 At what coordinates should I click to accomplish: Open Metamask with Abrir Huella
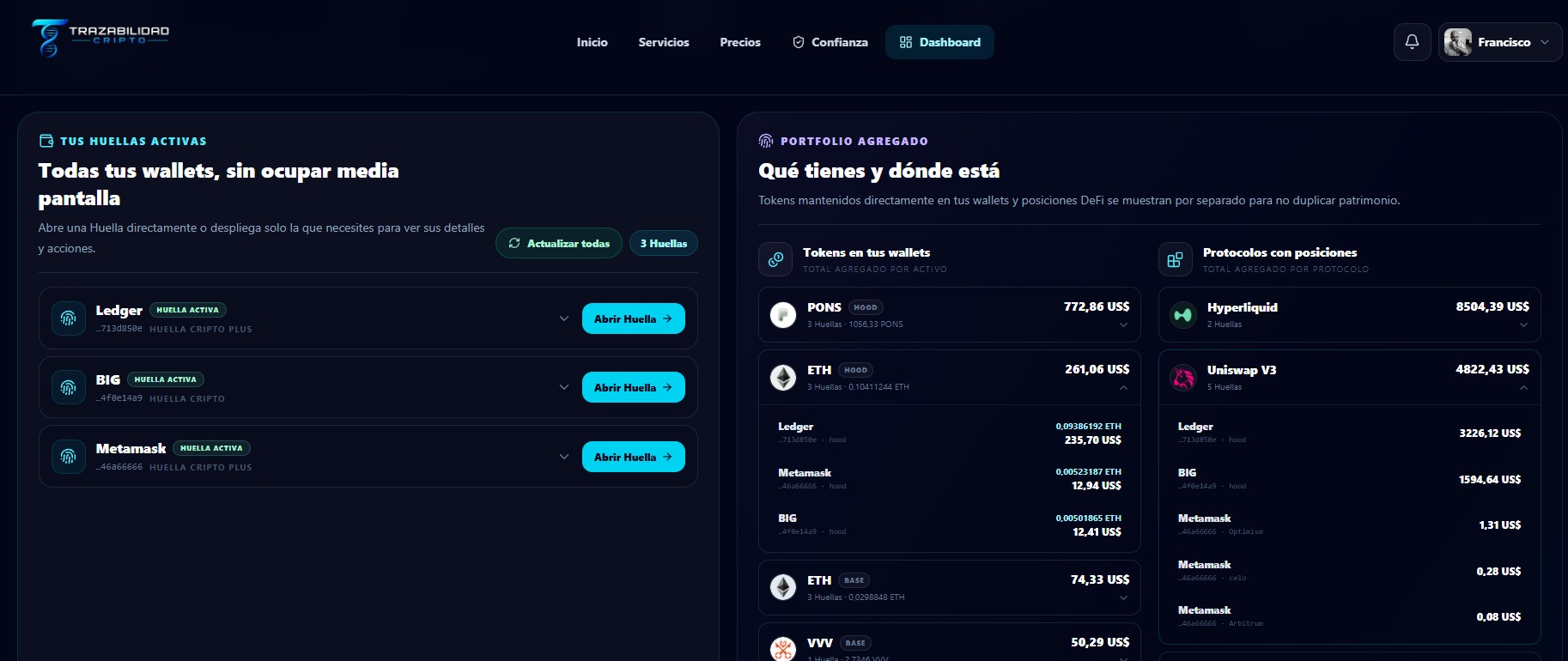(634, 457)
